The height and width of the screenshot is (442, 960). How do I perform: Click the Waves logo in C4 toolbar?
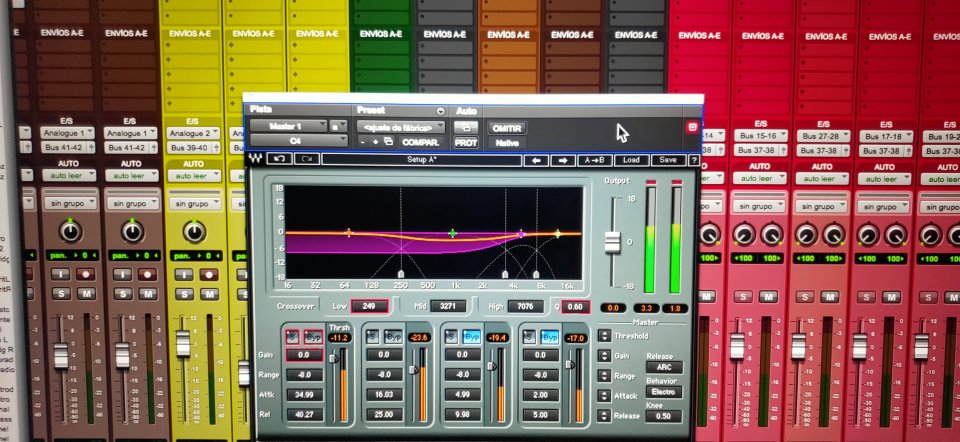pos(255,160)
